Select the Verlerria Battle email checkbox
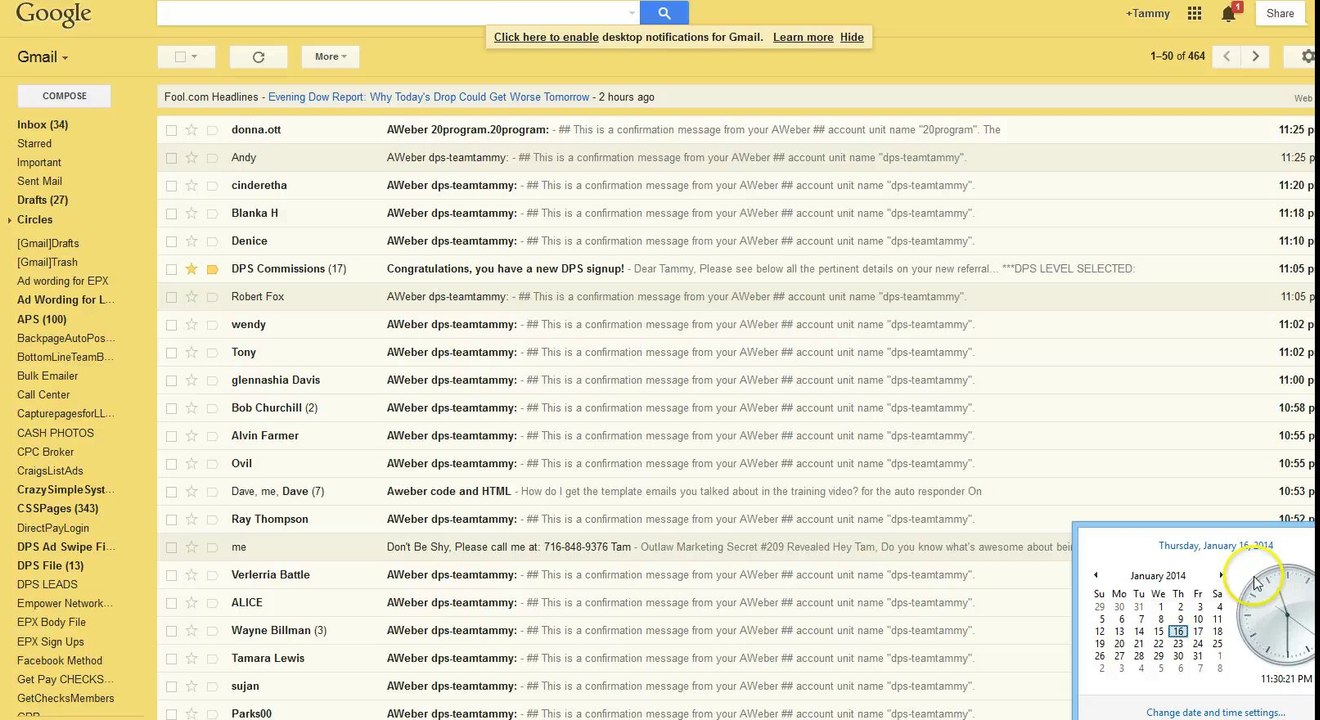Image resolution: width=1320 pixels, height=720 pixels. 171,575
